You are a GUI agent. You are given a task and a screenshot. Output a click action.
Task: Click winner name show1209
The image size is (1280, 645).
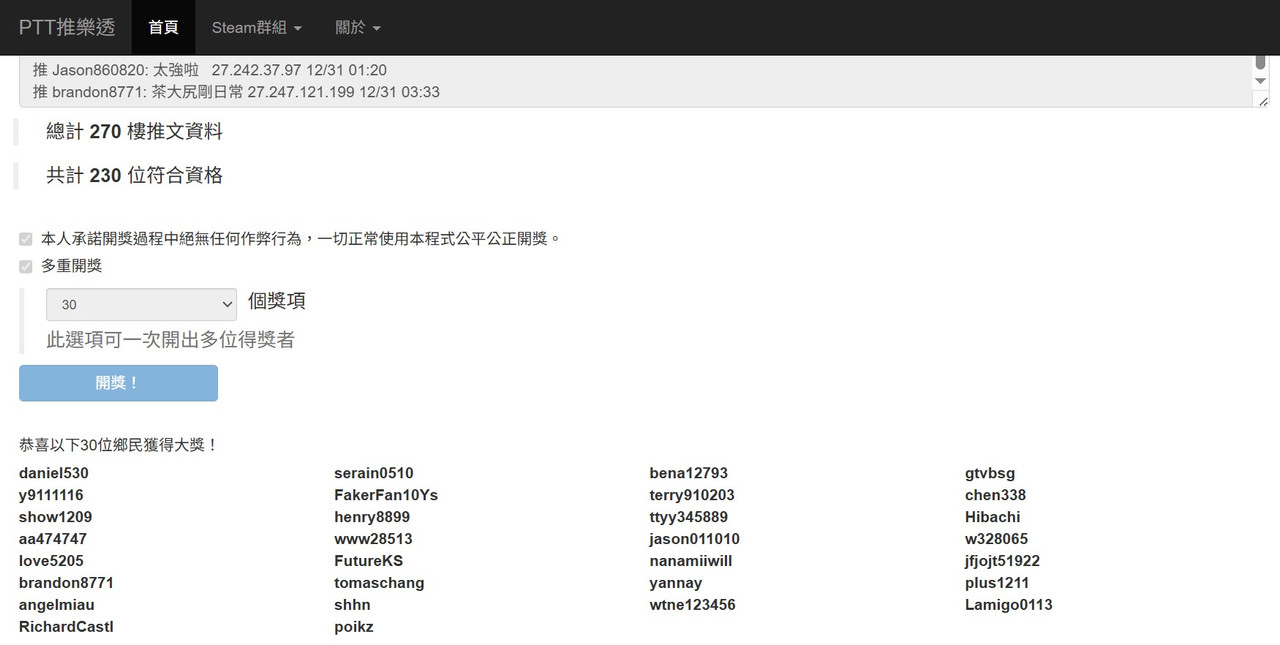point(55,517)
